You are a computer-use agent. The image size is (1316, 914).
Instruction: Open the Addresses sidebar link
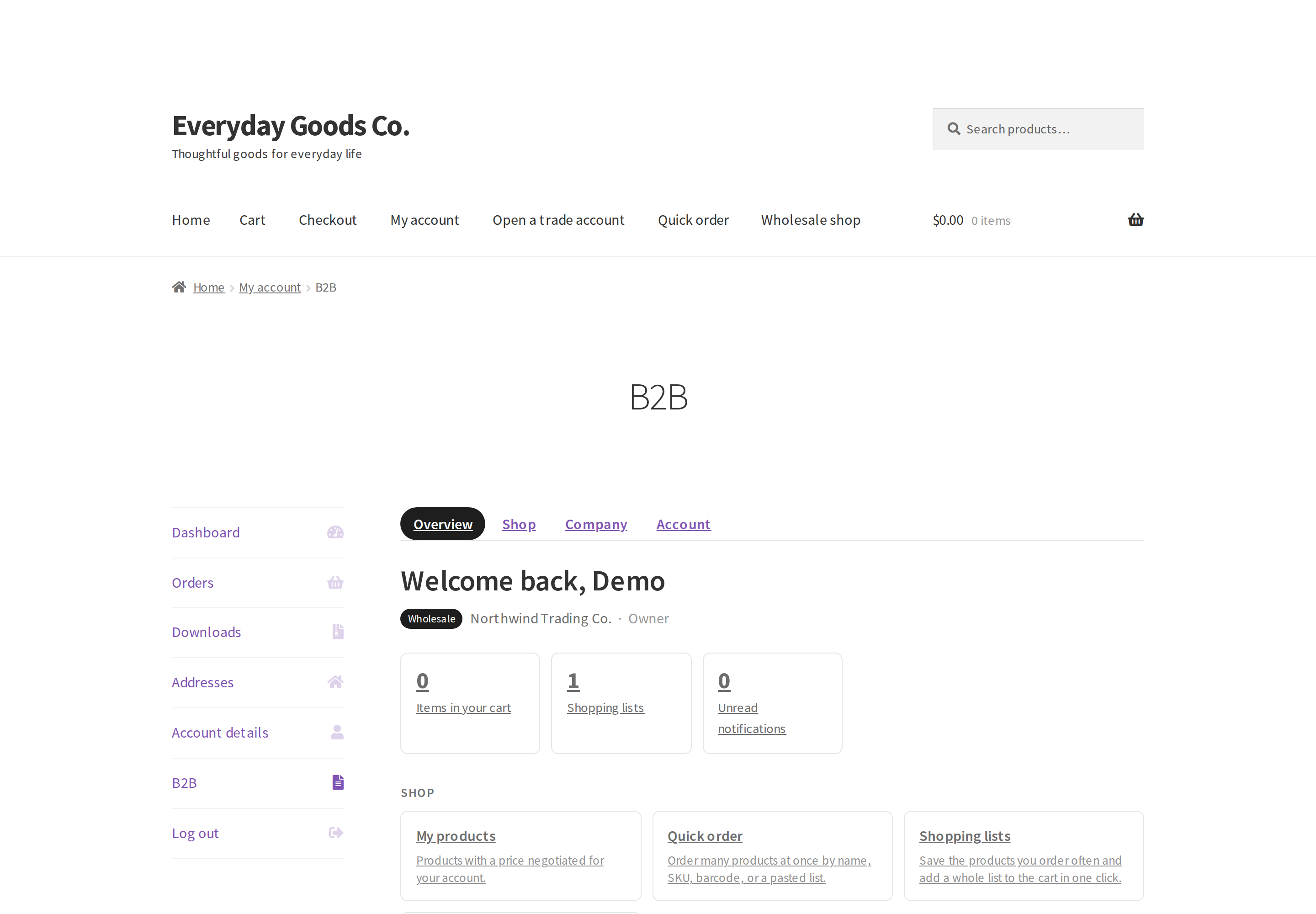(203, 682)
